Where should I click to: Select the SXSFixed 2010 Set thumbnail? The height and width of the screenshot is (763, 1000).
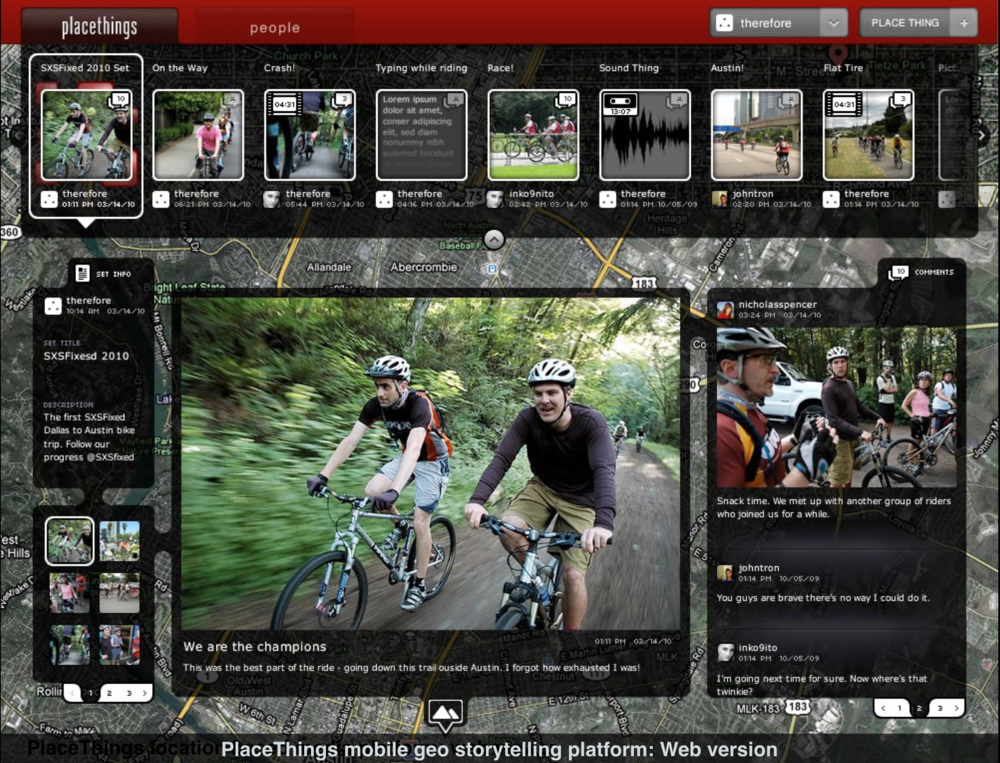click(87, 135)
